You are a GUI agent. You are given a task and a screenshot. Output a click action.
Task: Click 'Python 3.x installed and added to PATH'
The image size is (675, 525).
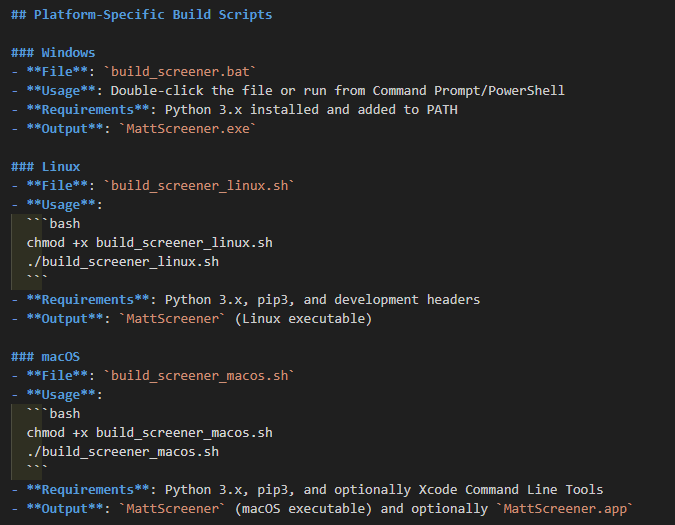[311, 109]
